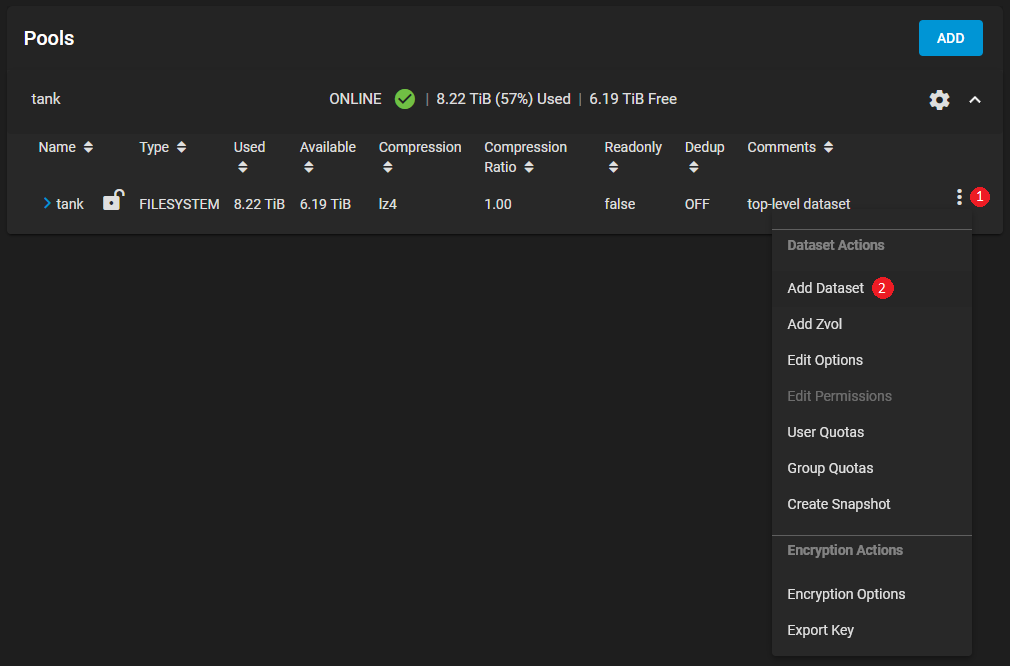
Task: Select User Quotas in the menu
Action: click(825, 432)
